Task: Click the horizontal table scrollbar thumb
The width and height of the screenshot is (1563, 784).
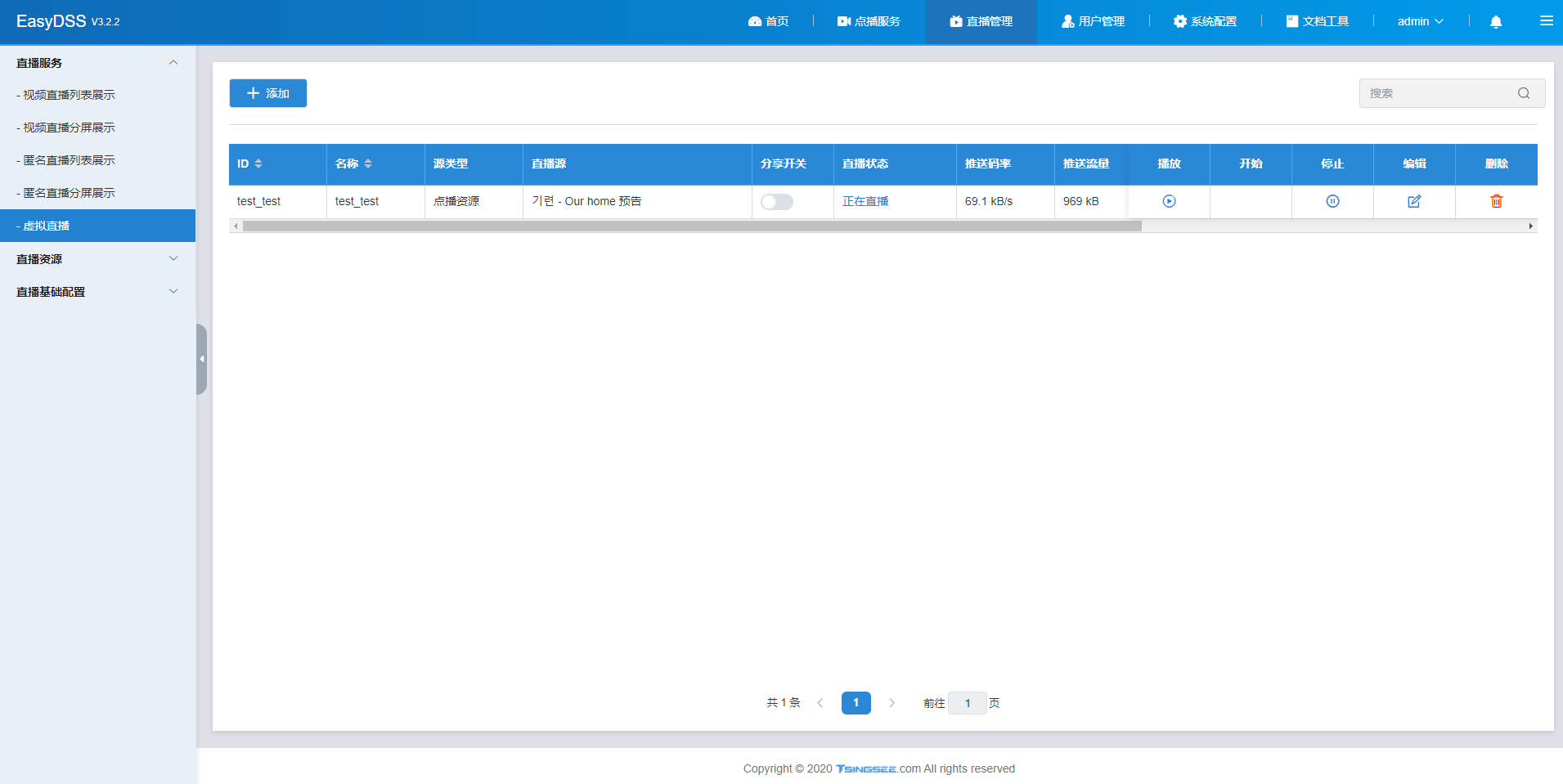Action: tap(692, 226)
